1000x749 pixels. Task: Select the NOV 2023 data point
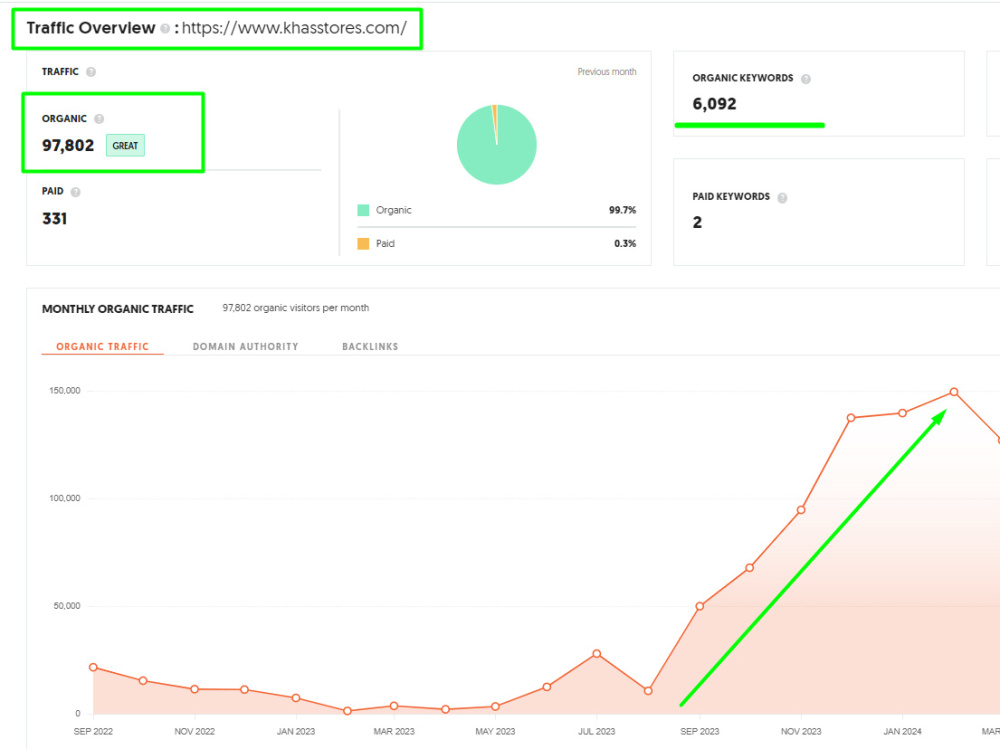click(801, 510)
